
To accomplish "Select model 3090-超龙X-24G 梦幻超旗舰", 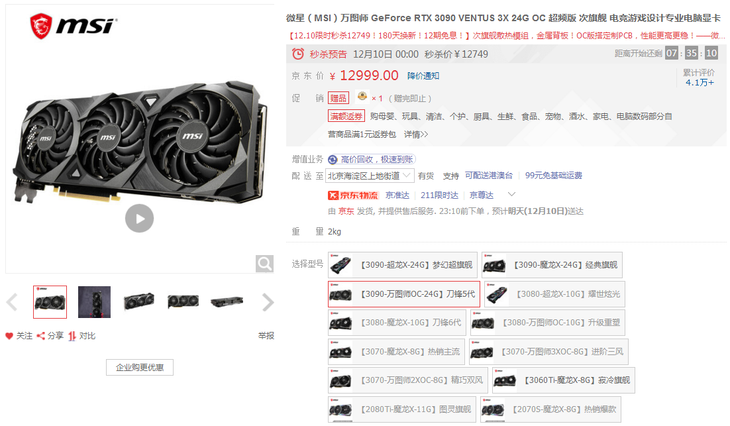I will click(x=403, y=265).
